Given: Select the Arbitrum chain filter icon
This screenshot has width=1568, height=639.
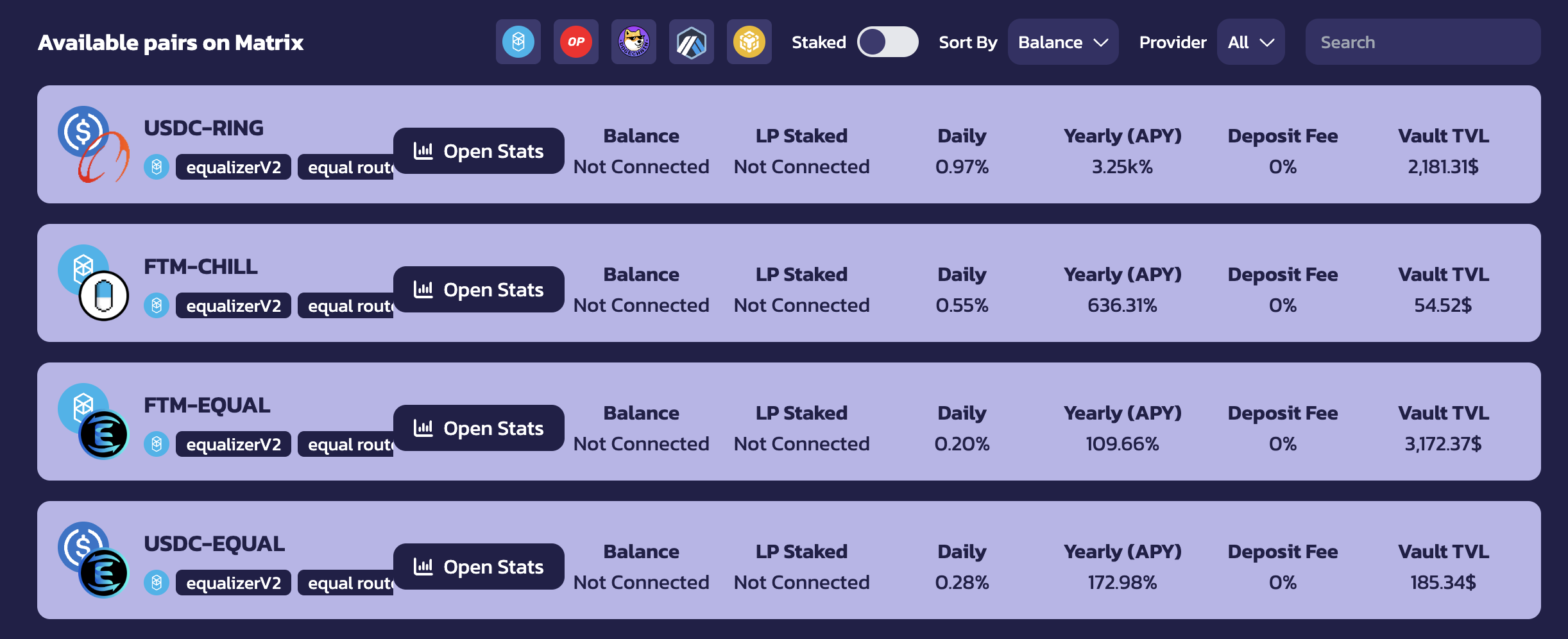Looking at the screenshot, I should pyautogui.click(x=691, y=42).
